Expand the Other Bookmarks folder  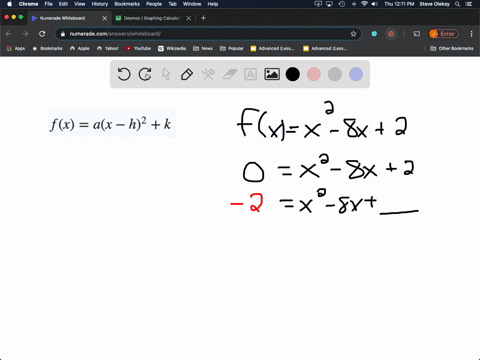point(452,48)
